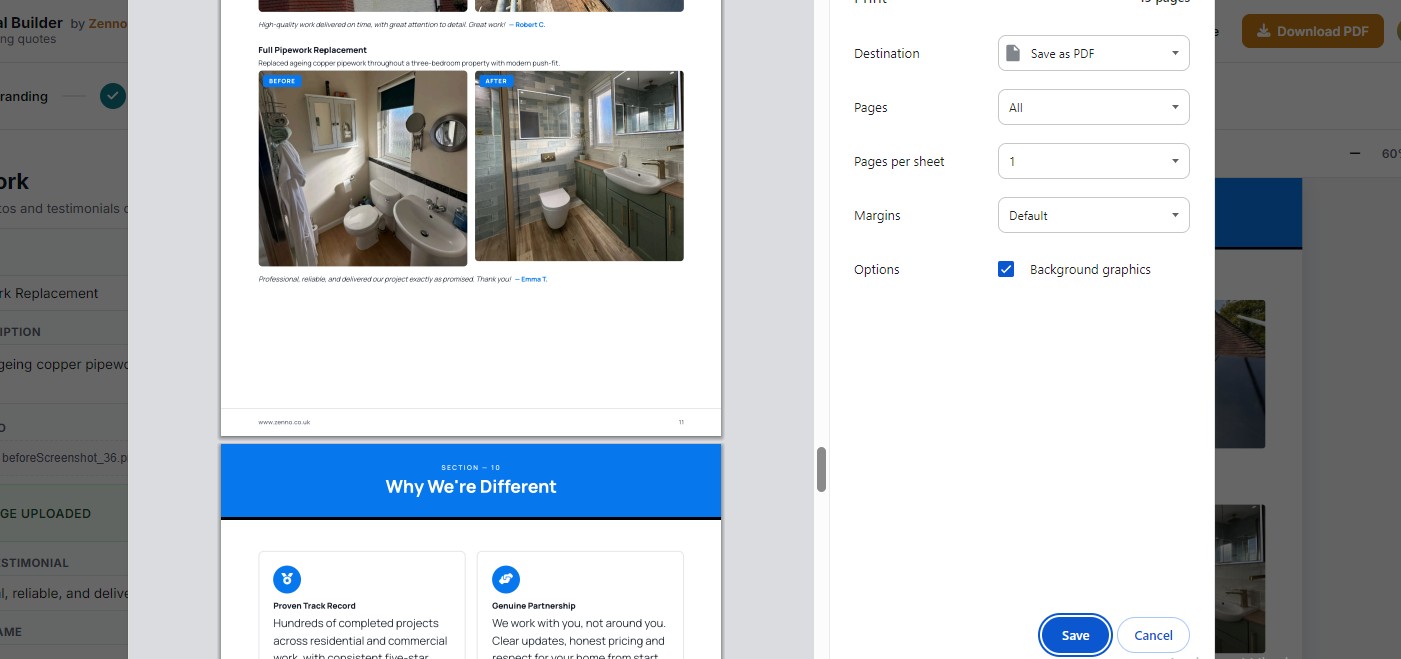The height and width of the screenshot is (659, 1401).
Task: Click the PDF file icon in Destination field
Action: click(x=1014, y=53)
